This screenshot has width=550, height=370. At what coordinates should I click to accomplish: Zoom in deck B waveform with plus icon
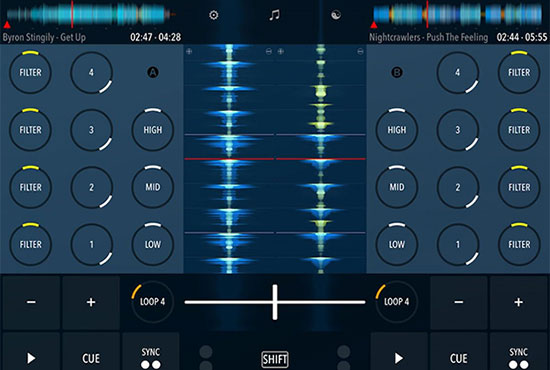pos(281,52)
